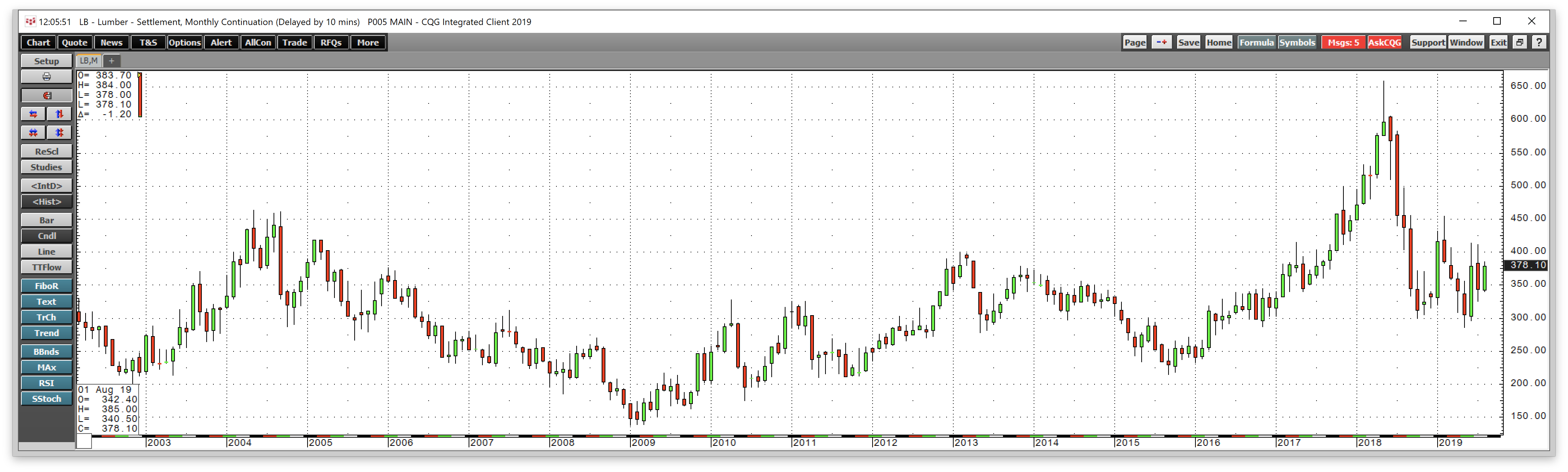This screenshot has height=472, width=1568.
Task: Apply Bollinger Bands (BBnds) to the chart
Action: [x=46, y=351]
